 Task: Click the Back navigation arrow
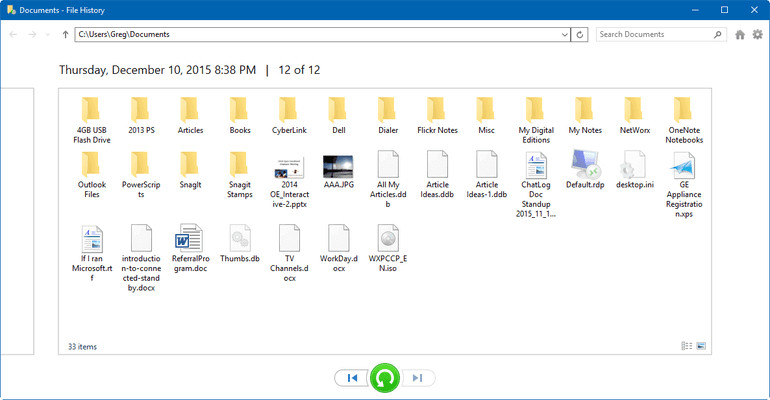pyautogui.click(x=13, y=34)
